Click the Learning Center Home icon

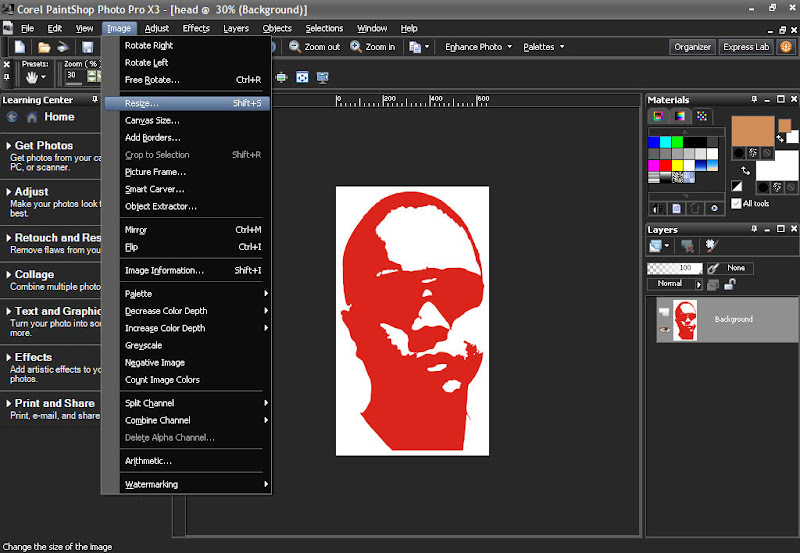32,117
